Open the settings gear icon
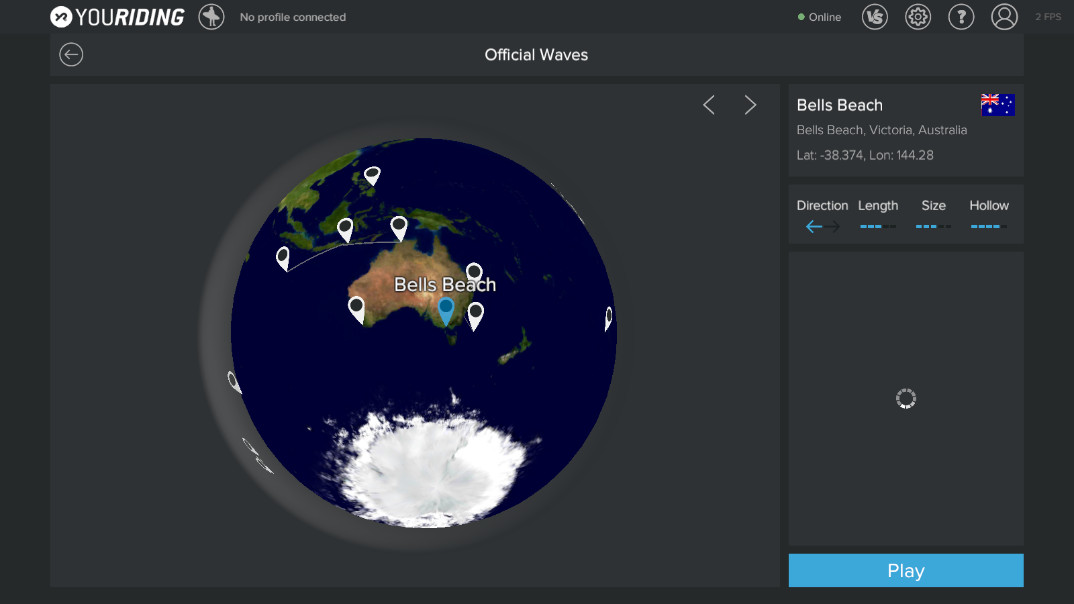Viewport: 1074px width, 604px height. pos(917,17)
